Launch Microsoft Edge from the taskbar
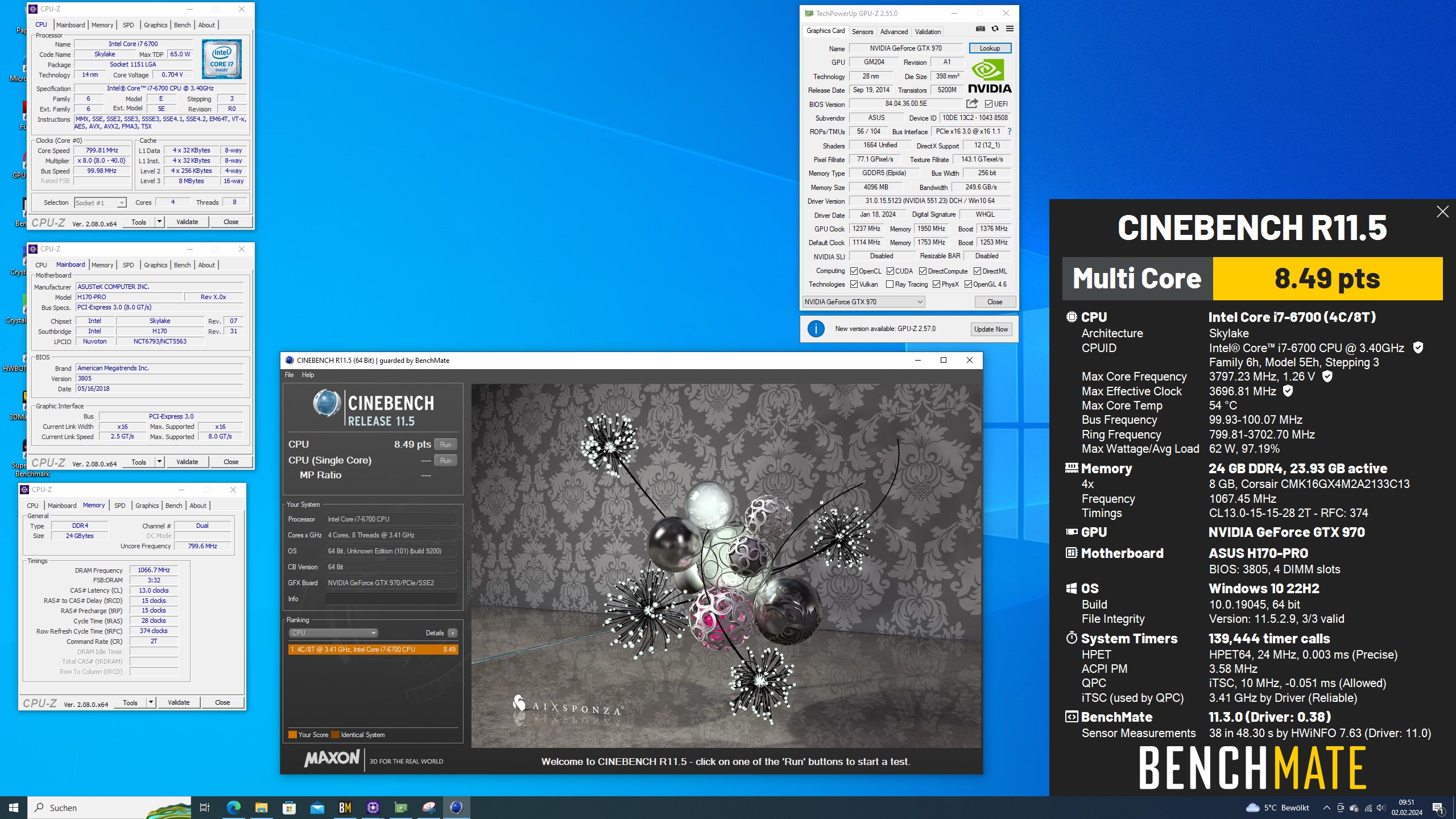The height and width of the screenshot is (819, 1456). (233, 808)
